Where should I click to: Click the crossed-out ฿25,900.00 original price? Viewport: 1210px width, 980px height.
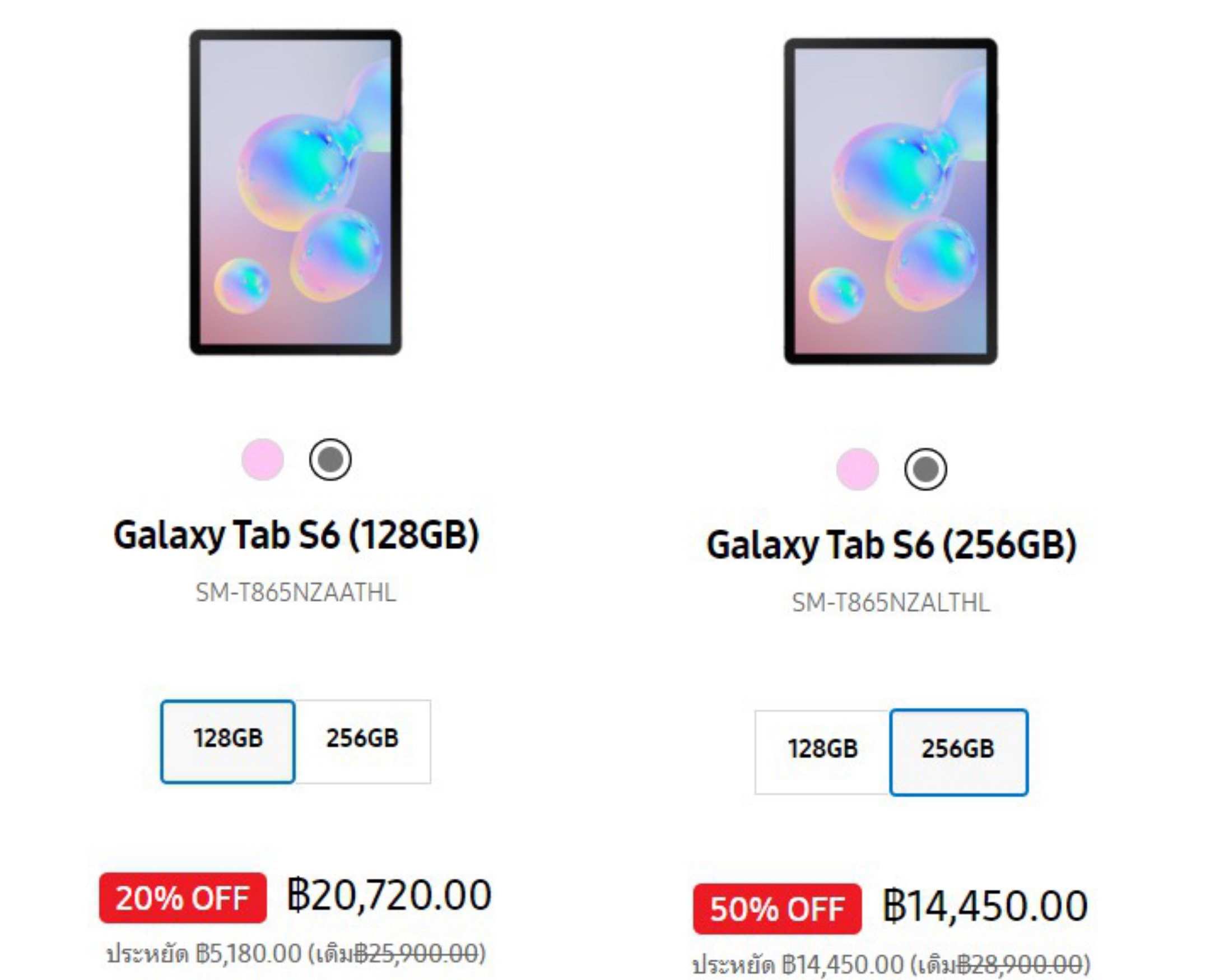417,954
